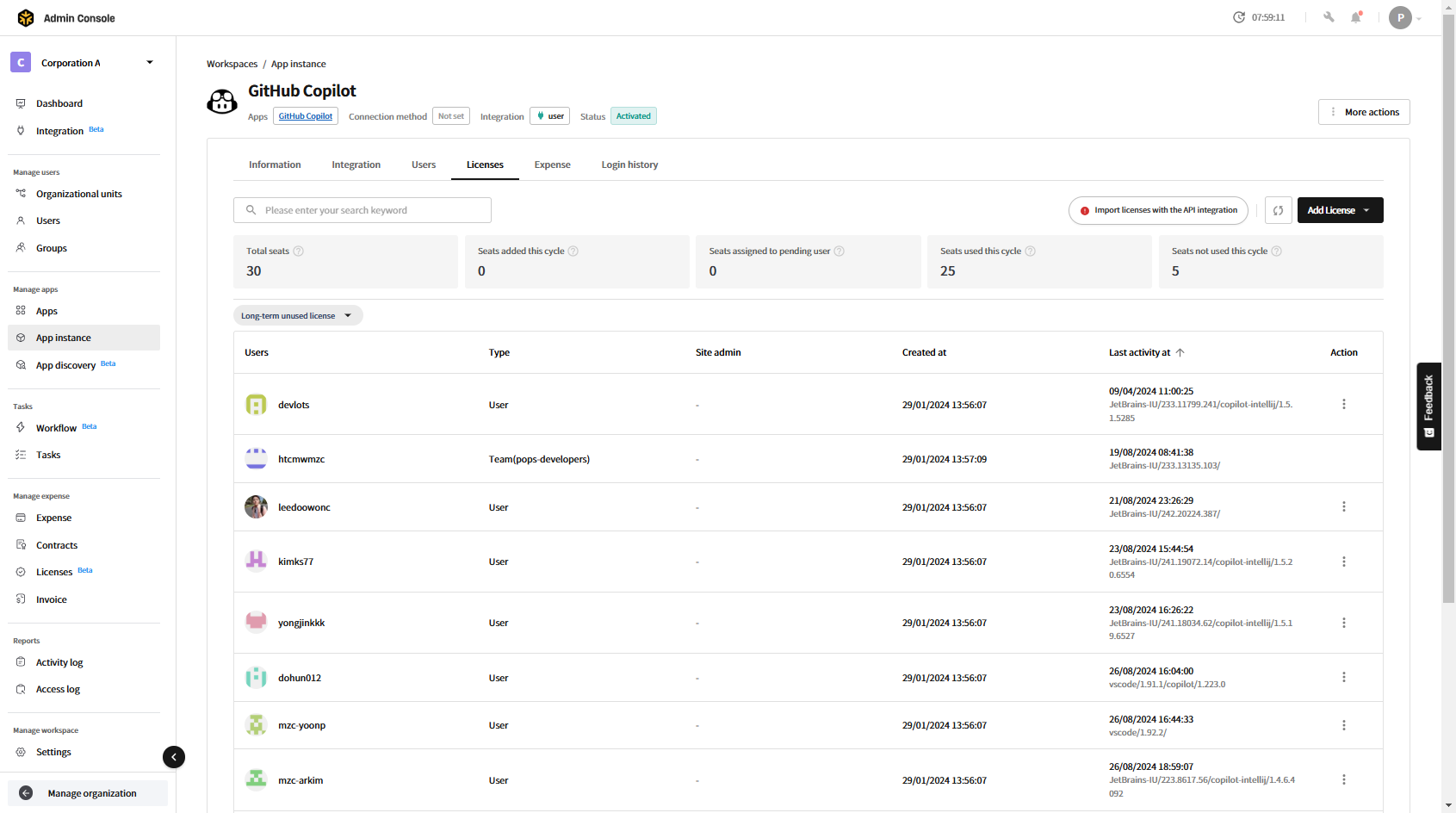Open the Contracts document icon
The image size is (1456, 813).
(21, 545)
